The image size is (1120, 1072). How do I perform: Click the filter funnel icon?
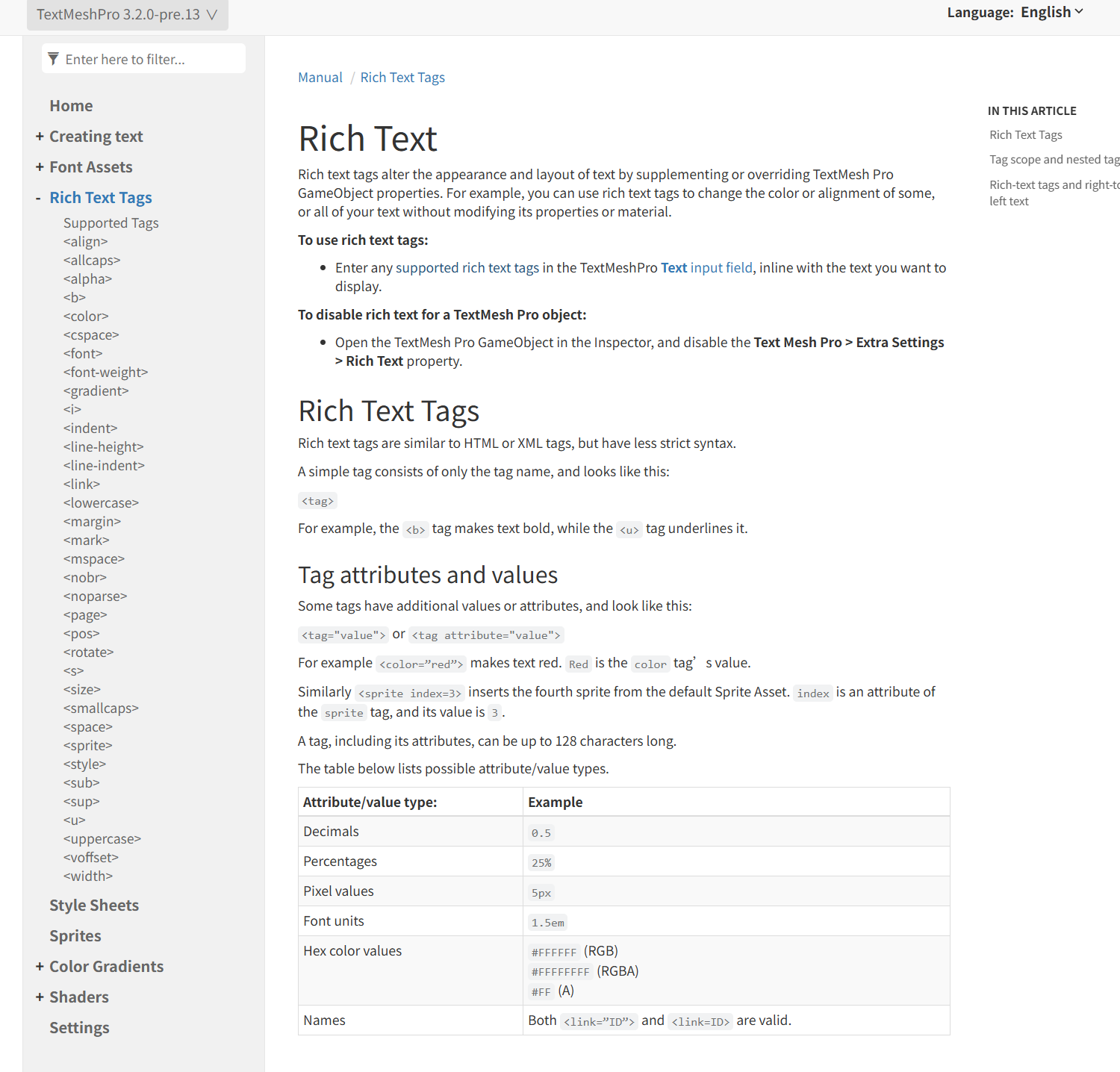coord(53,59)
